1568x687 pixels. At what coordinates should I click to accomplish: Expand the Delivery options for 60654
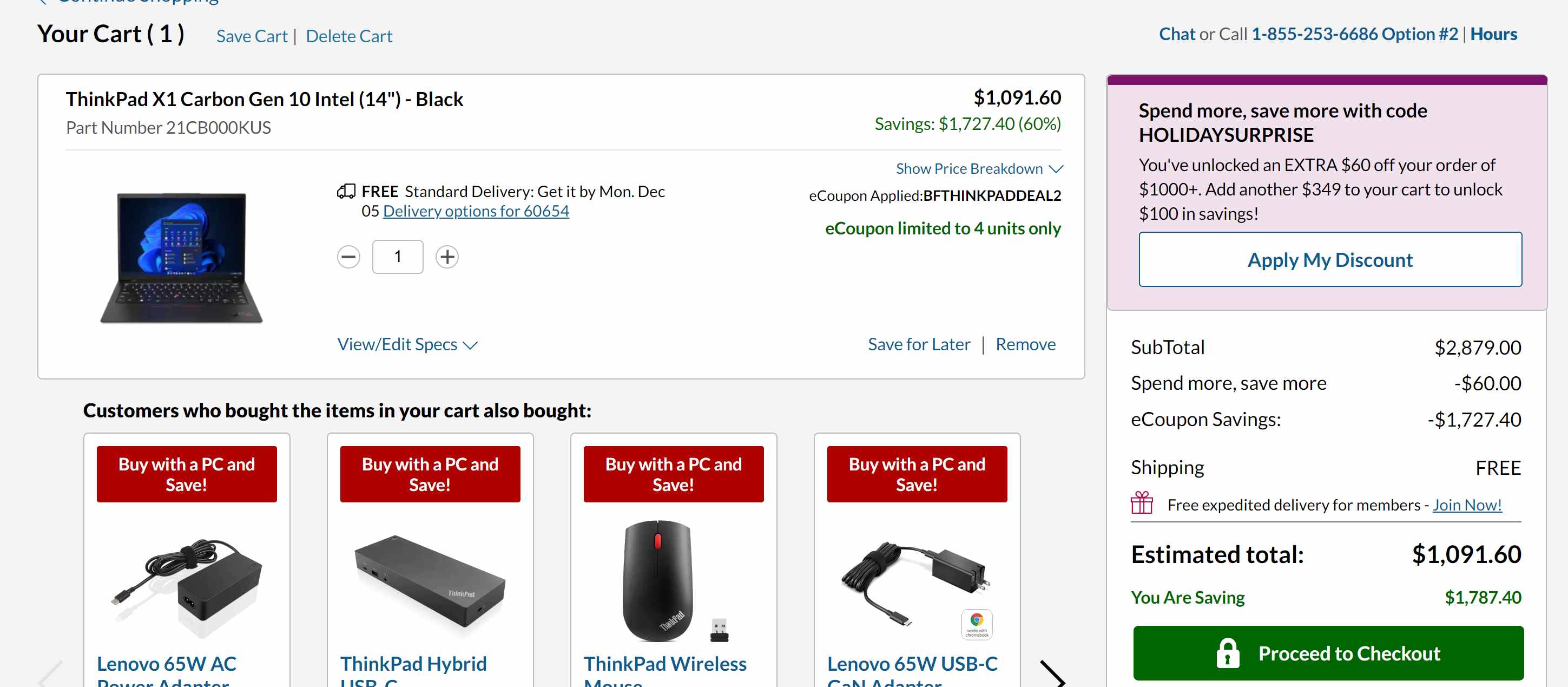tap(476, 211)
